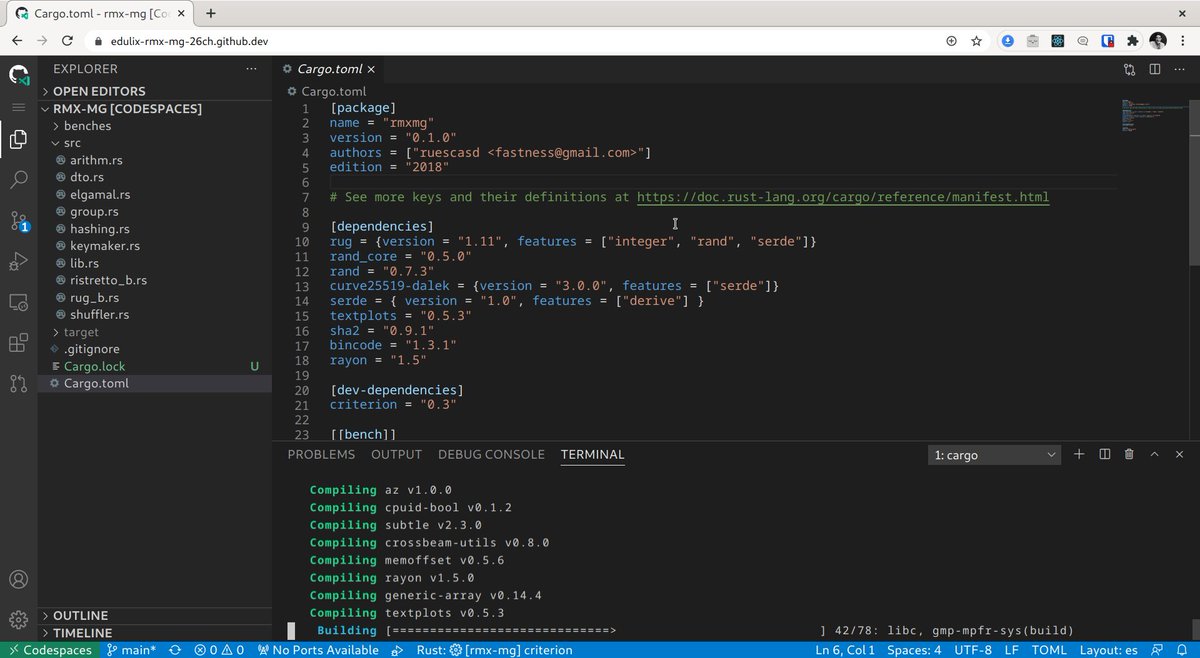
Task: Open the Remote Explorer view
Action: click(x=18, y=302)
